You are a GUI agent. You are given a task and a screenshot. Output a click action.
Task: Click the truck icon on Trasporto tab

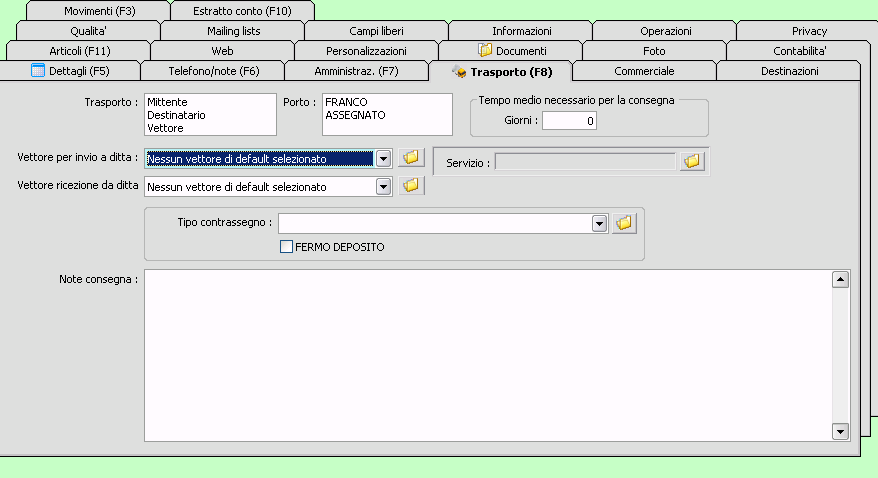tap(459, 72)
